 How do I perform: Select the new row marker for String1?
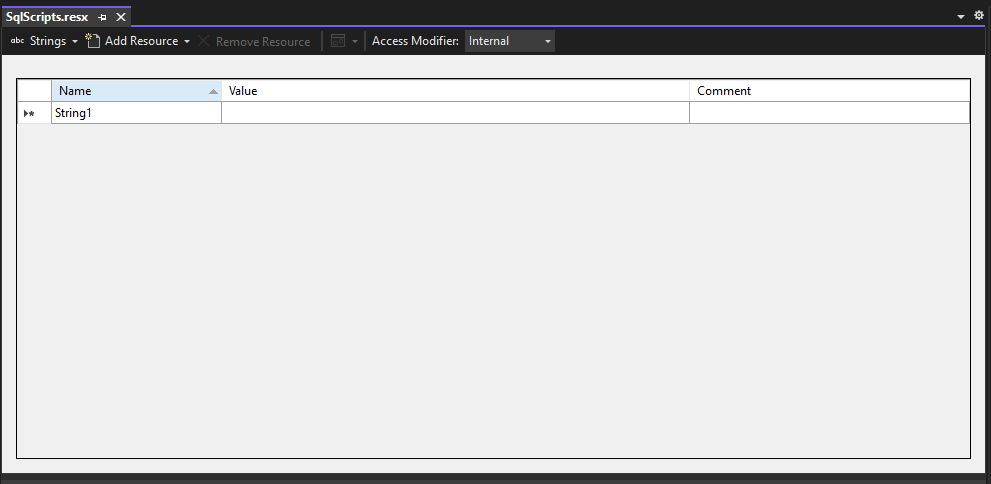click(x=34, y=113)
